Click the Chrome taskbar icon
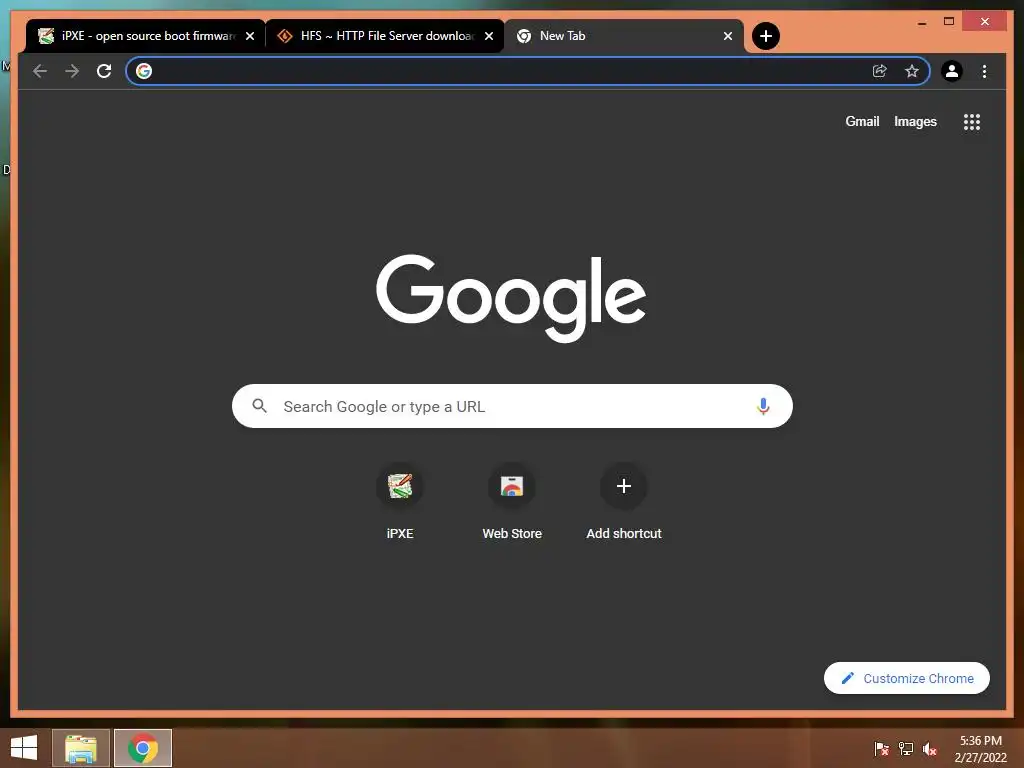 [x=143, y=748]
